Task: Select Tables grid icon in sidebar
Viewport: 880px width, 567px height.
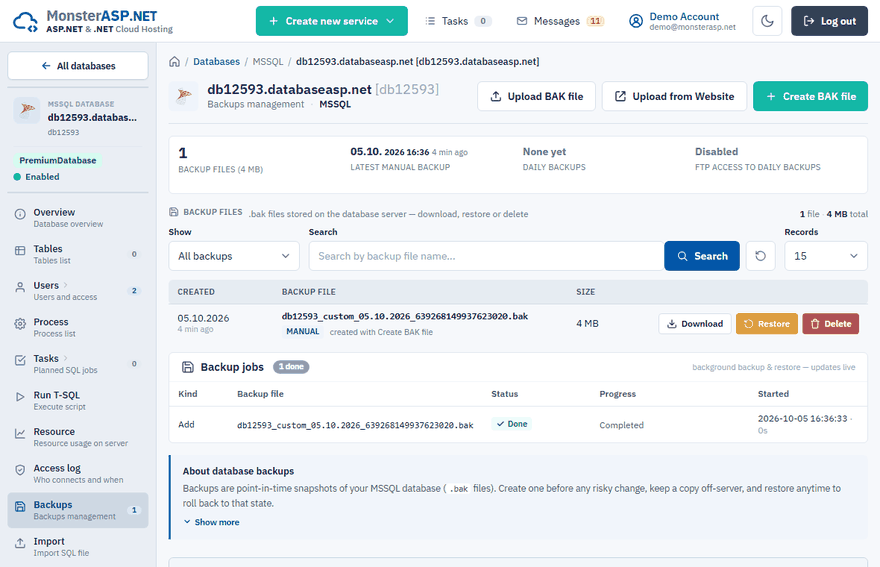Action: [20, 250]
